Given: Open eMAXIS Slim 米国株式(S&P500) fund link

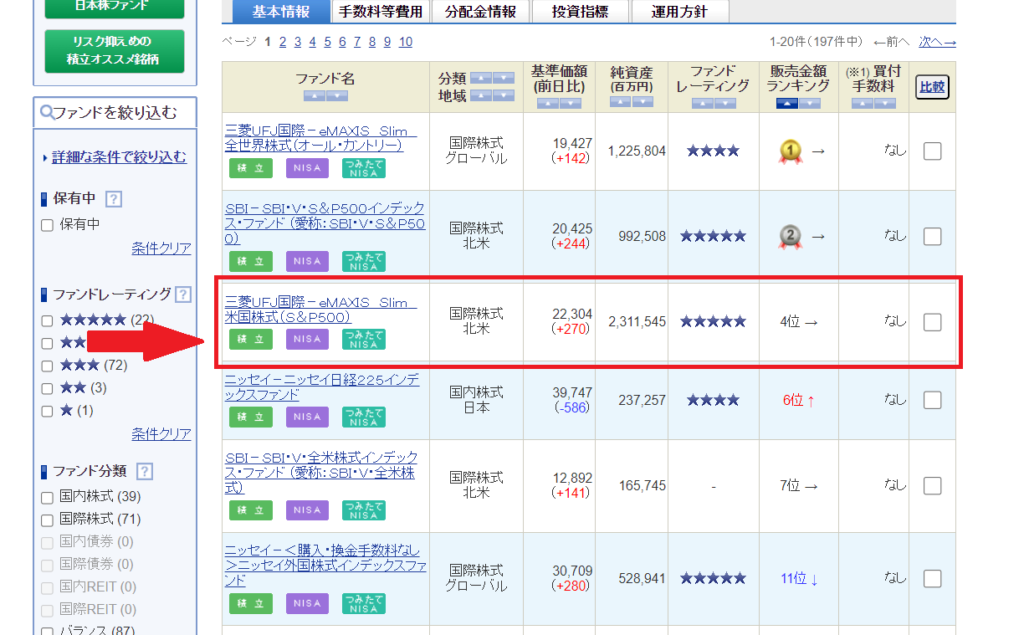Looking at the screenshot, I should 320,310.
